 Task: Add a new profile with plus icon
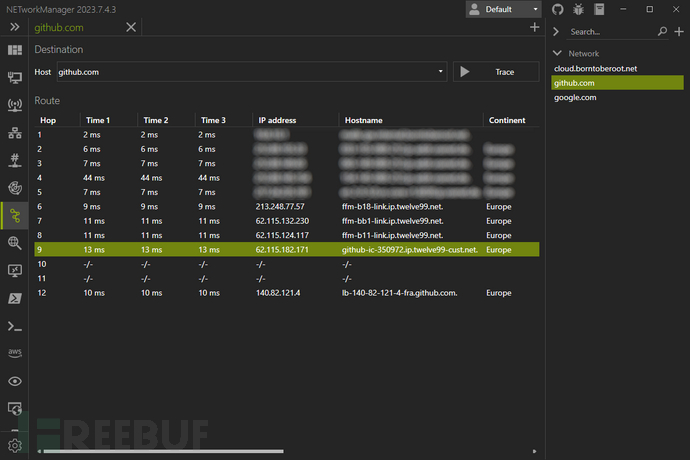tap(679, 32)
